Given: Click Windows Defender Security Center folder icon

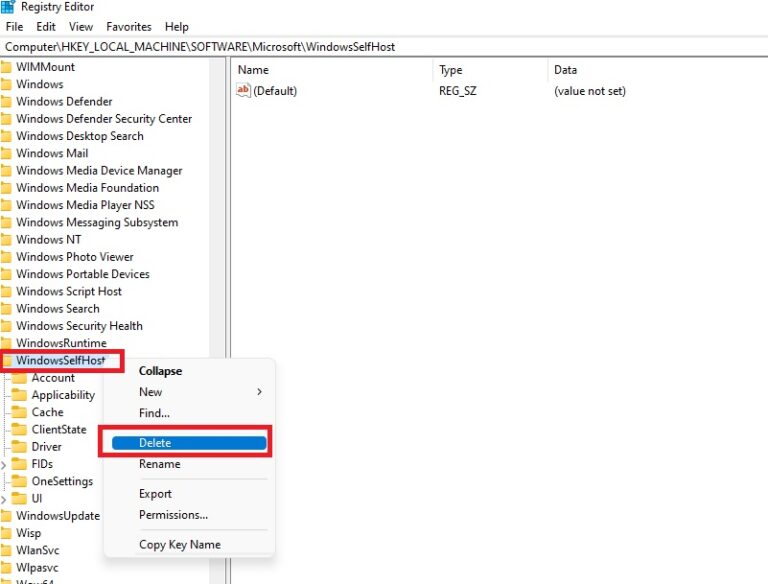Looking at the screenshot, I should coord(6,119).
